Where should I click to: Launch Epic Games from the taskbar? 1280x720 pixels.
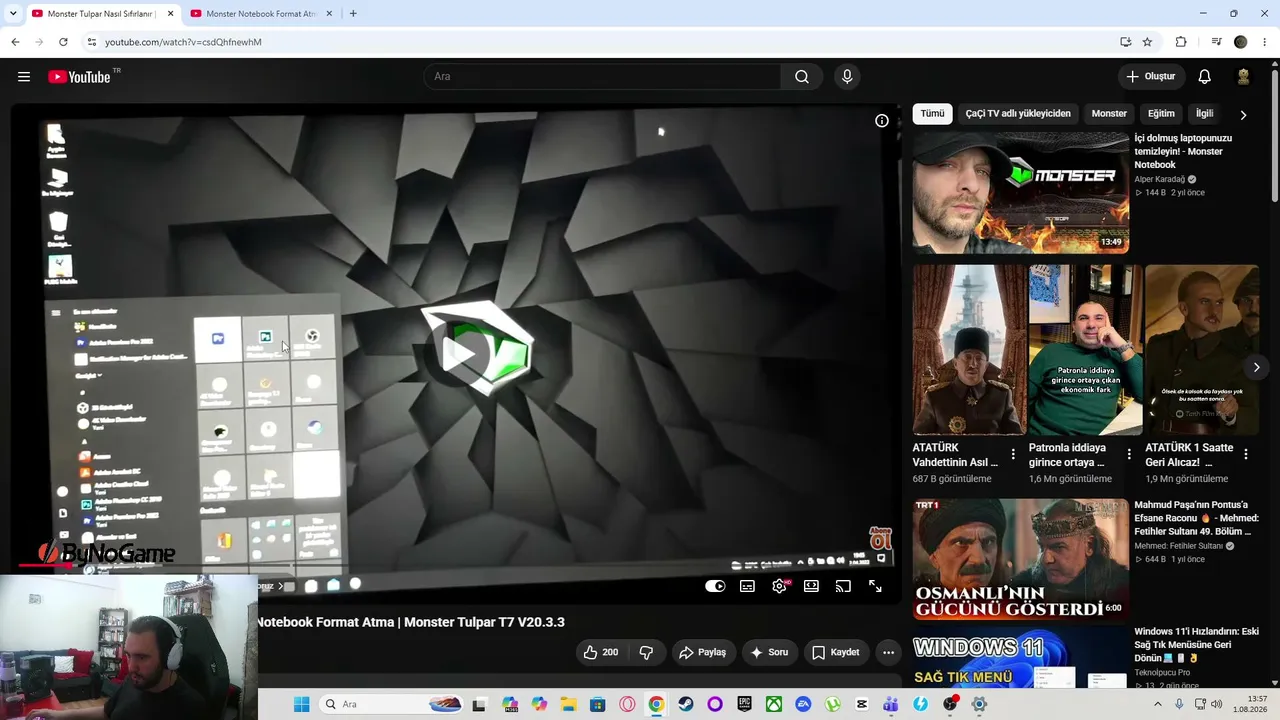744,704
